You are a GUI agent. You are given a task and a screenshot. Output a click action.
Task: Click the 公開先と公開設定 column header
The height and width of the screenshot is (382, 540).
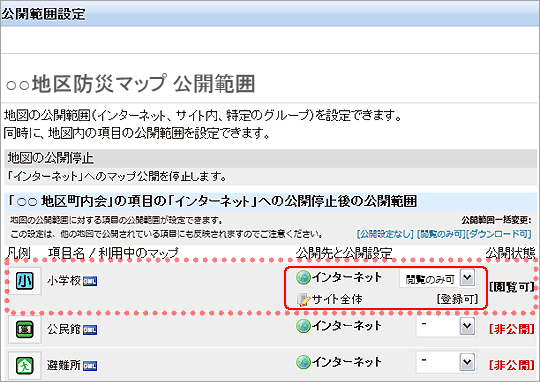[344, 253]
